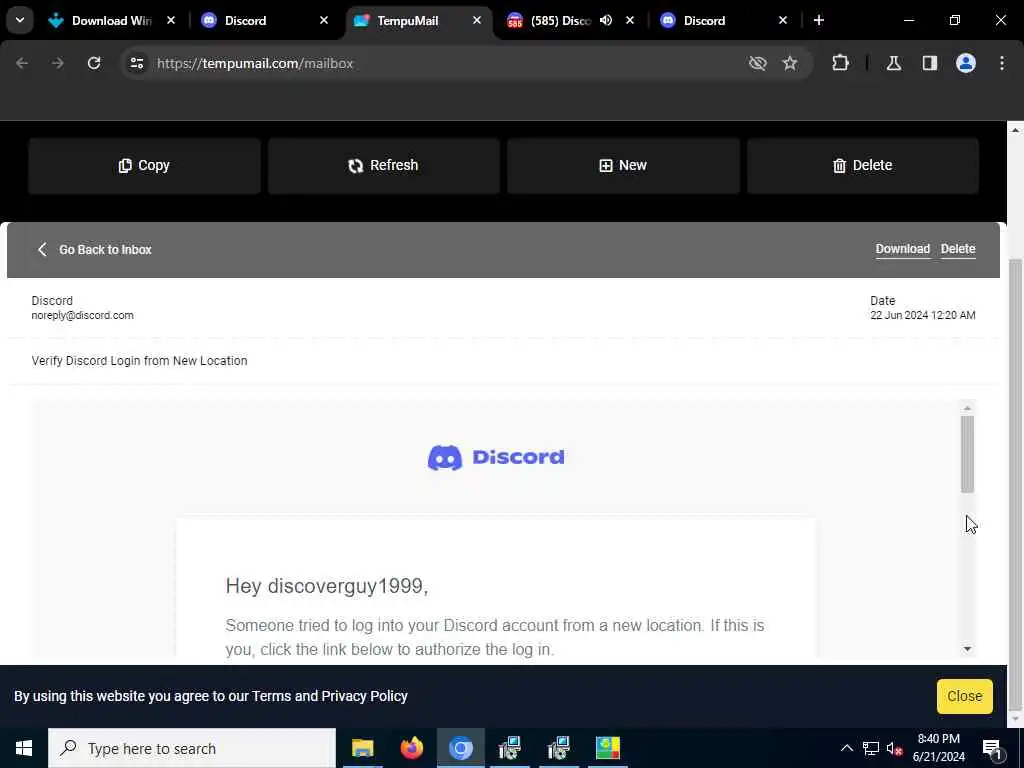The height and width of the screenshot is (768, 1024).
Task: Open the second installer icon on the taskbar
Action: pyautogui.click(x=558, y=748)
